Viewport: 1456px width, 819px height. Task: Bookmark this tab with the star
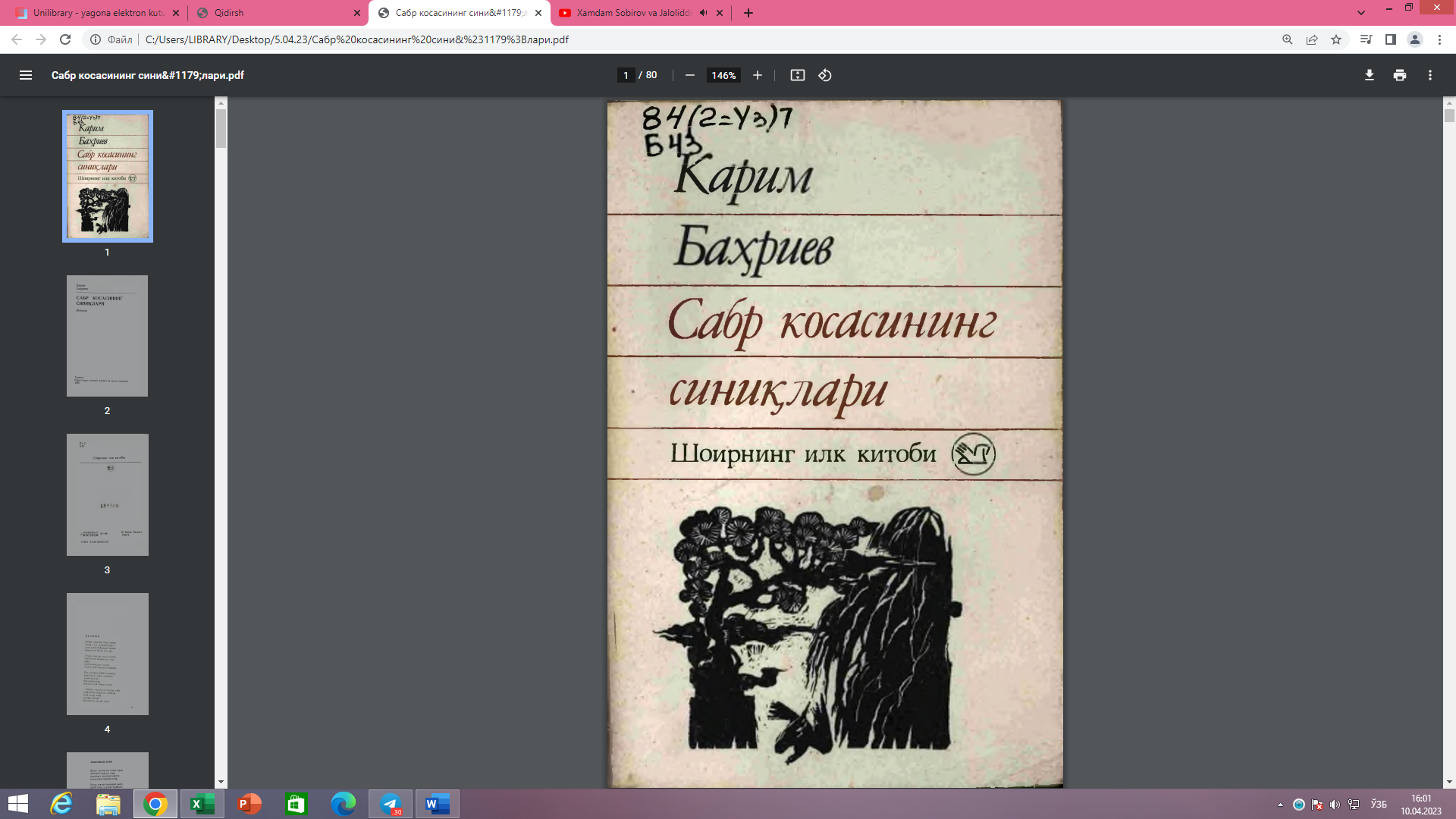1336,39
